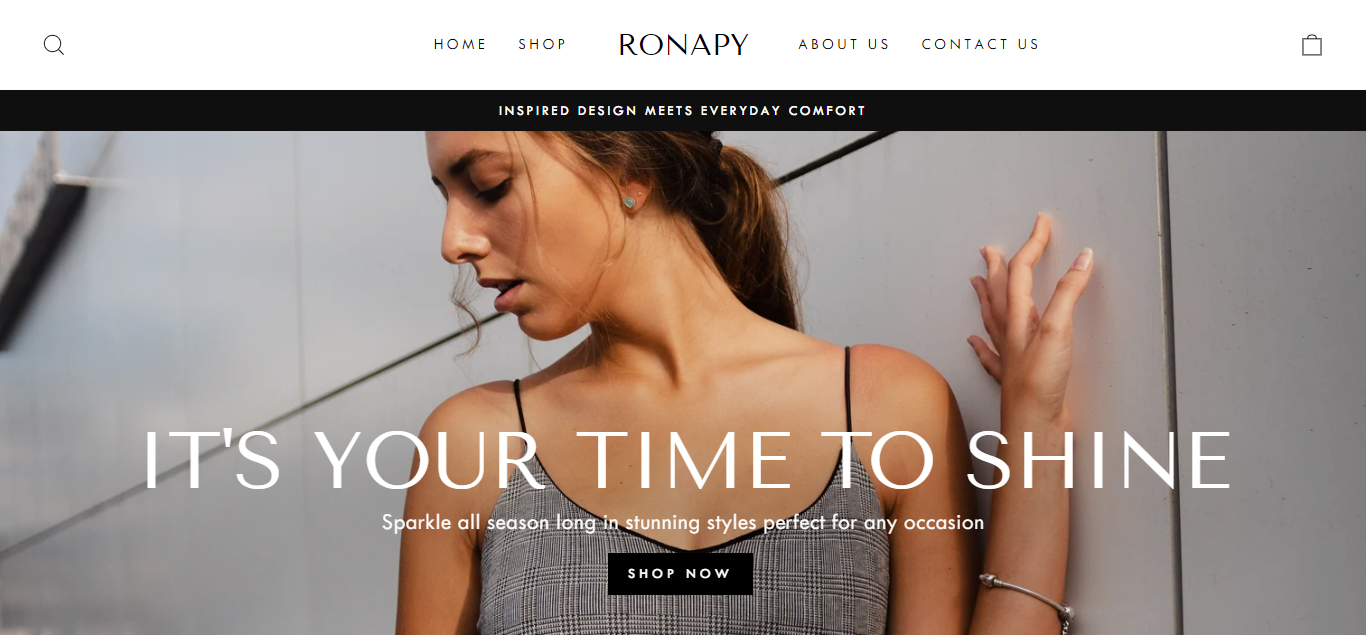This screenshot has height=635, width=1366.
Task: Visit the ABOUT US page
Action: click(844, 44)
